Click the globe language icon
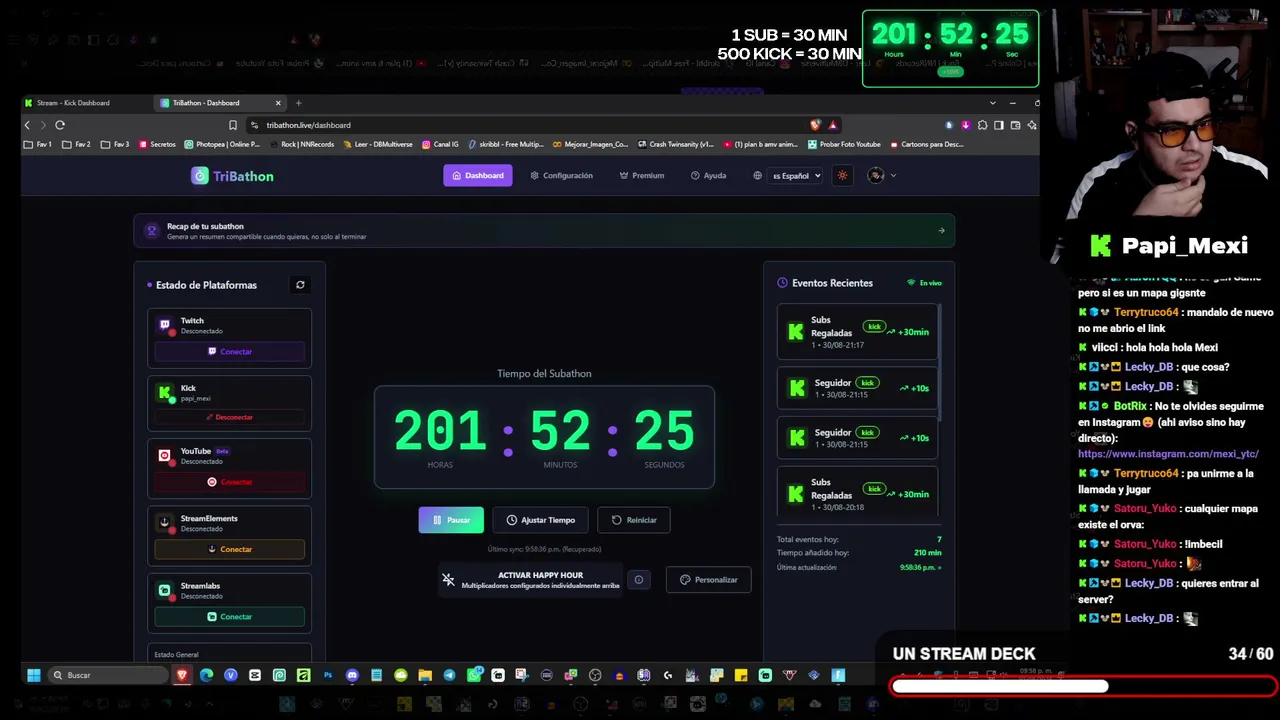Screen dimensions: 1280x720 click(x=757, y=176)
